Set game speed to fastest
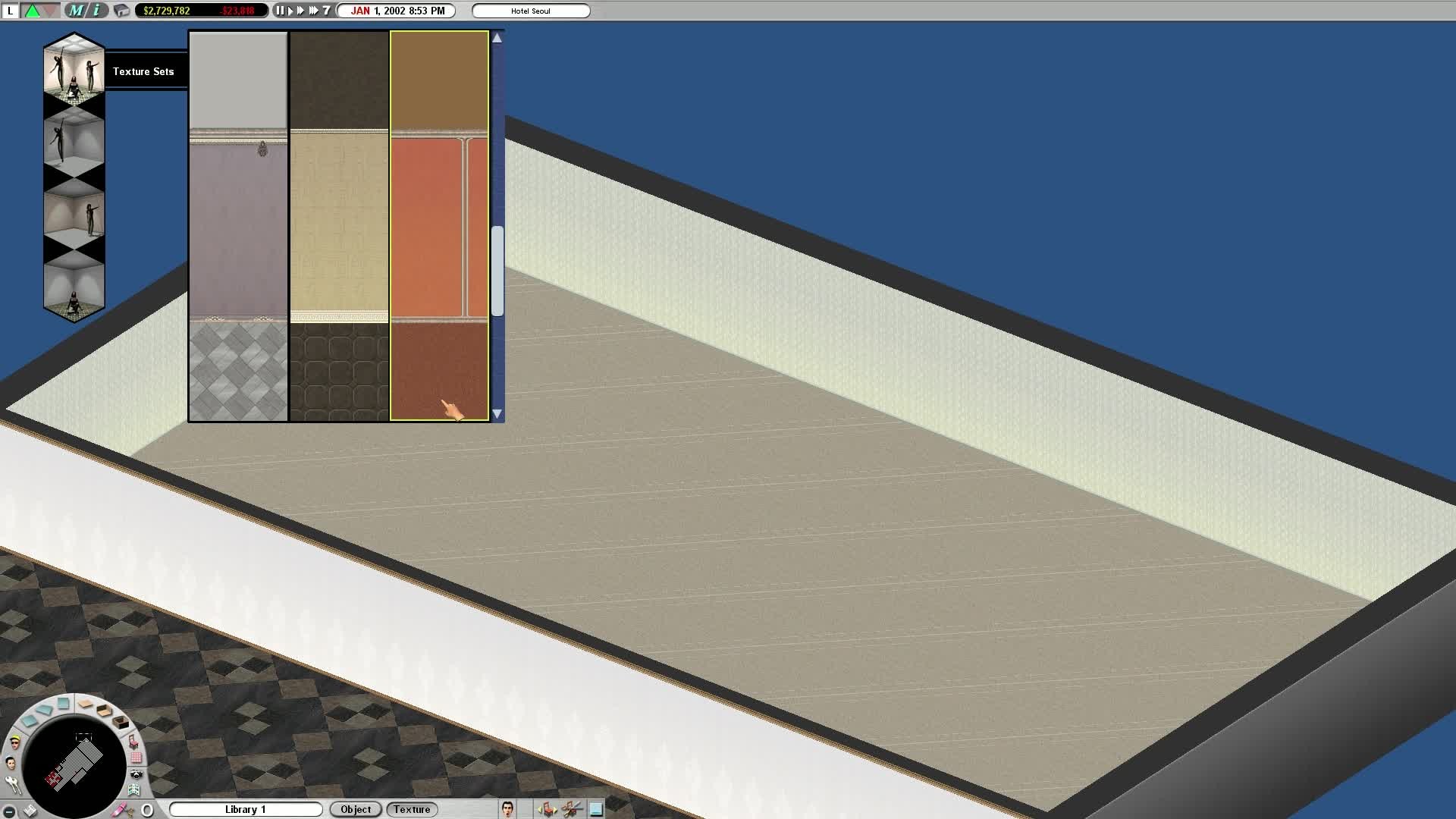 (x=314, y=11)
